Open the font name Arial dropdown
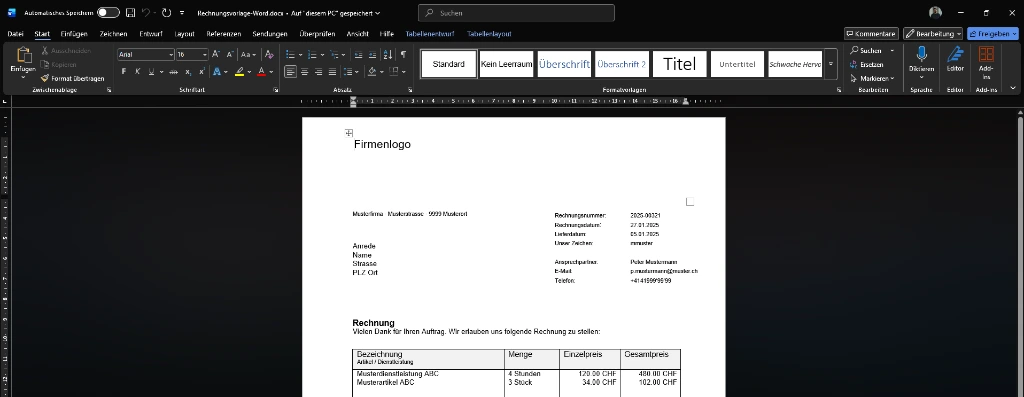The width and height of the screenshot is (1024, 397). click(x=171, y=55)
